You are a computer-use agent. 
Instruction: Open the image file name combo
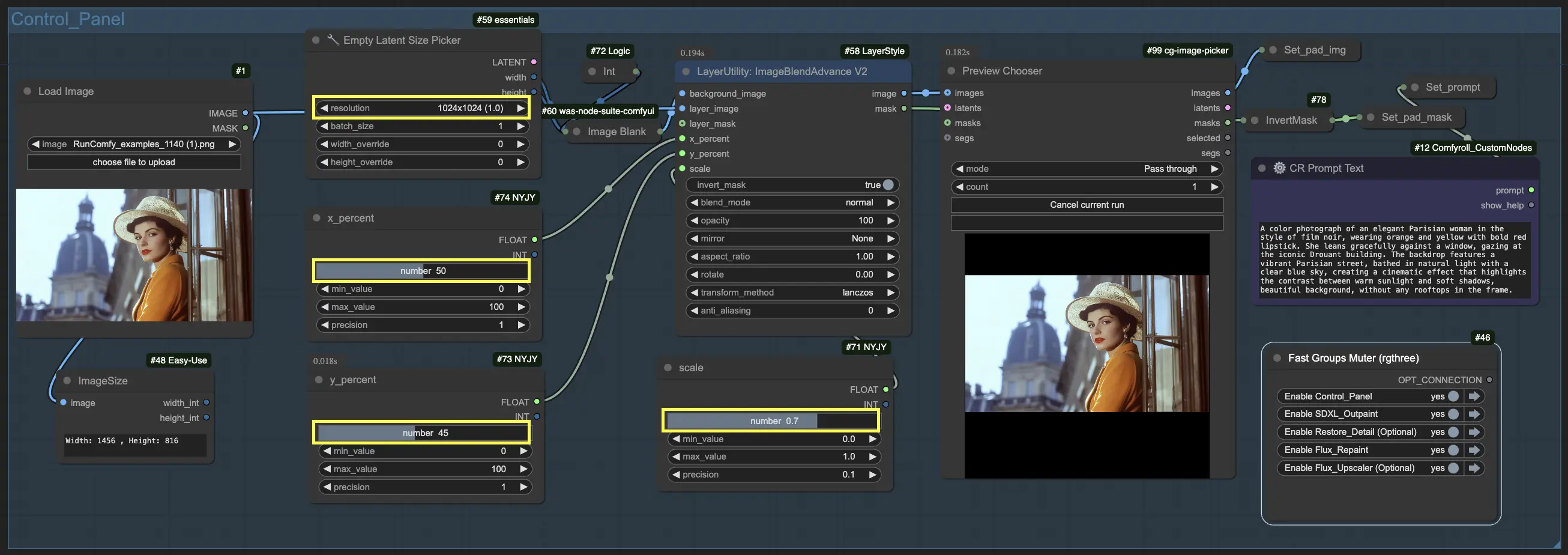[134, 144]
